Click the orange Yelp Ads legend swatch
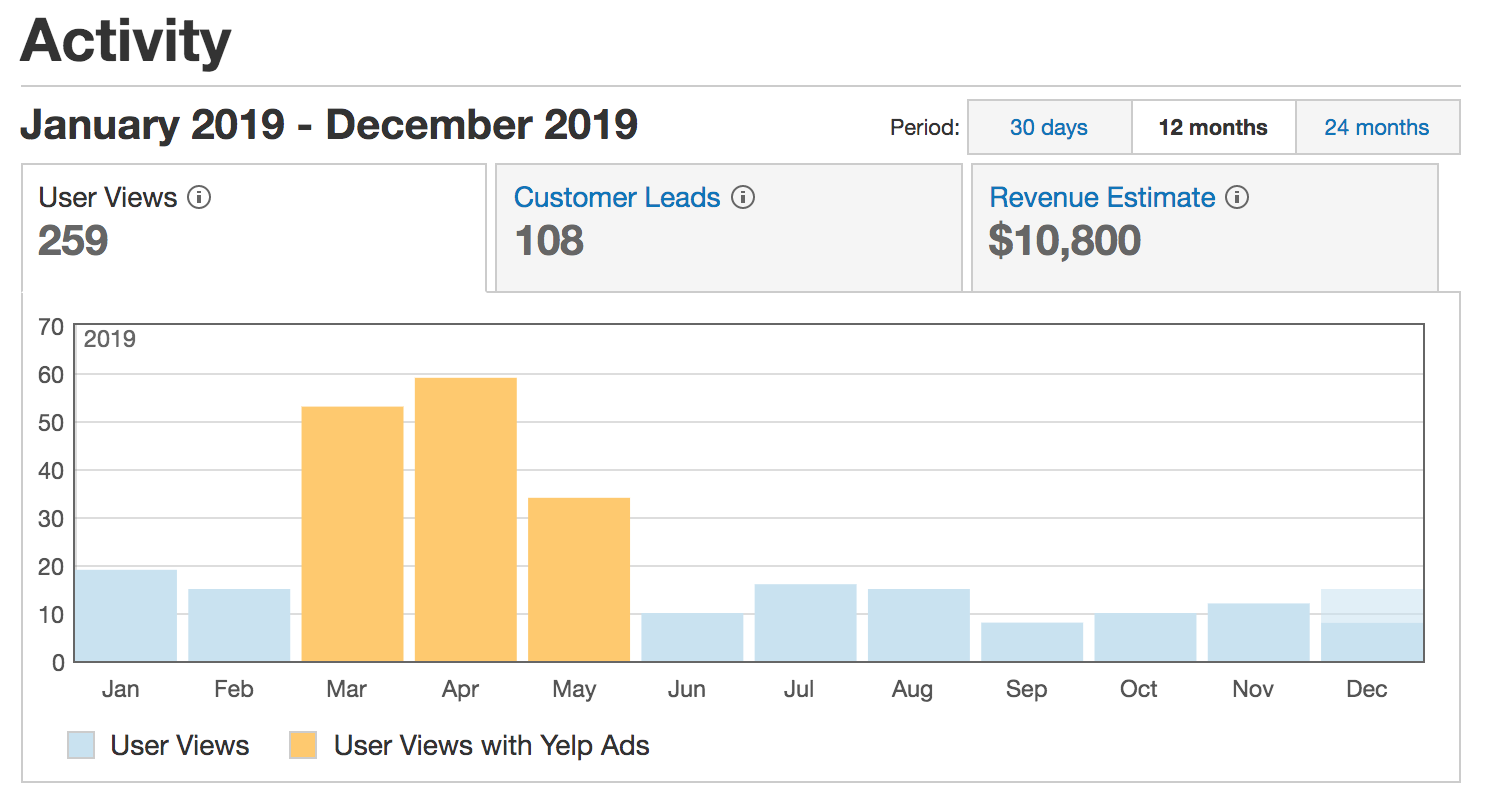The width and height of the screenshot is (1511, 805). pyautogui.click(x=303, y=745)
